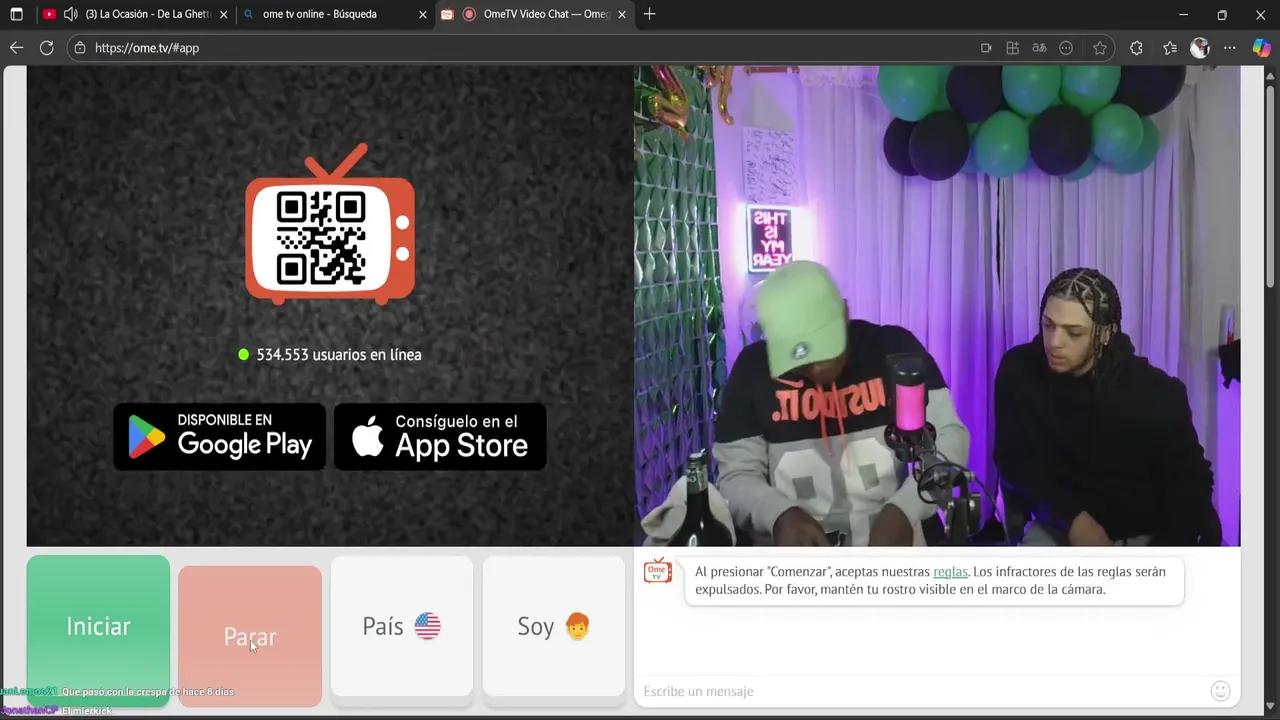Open the apps available icon
Screen dimensions: 1280x720
click(1012, 47)
